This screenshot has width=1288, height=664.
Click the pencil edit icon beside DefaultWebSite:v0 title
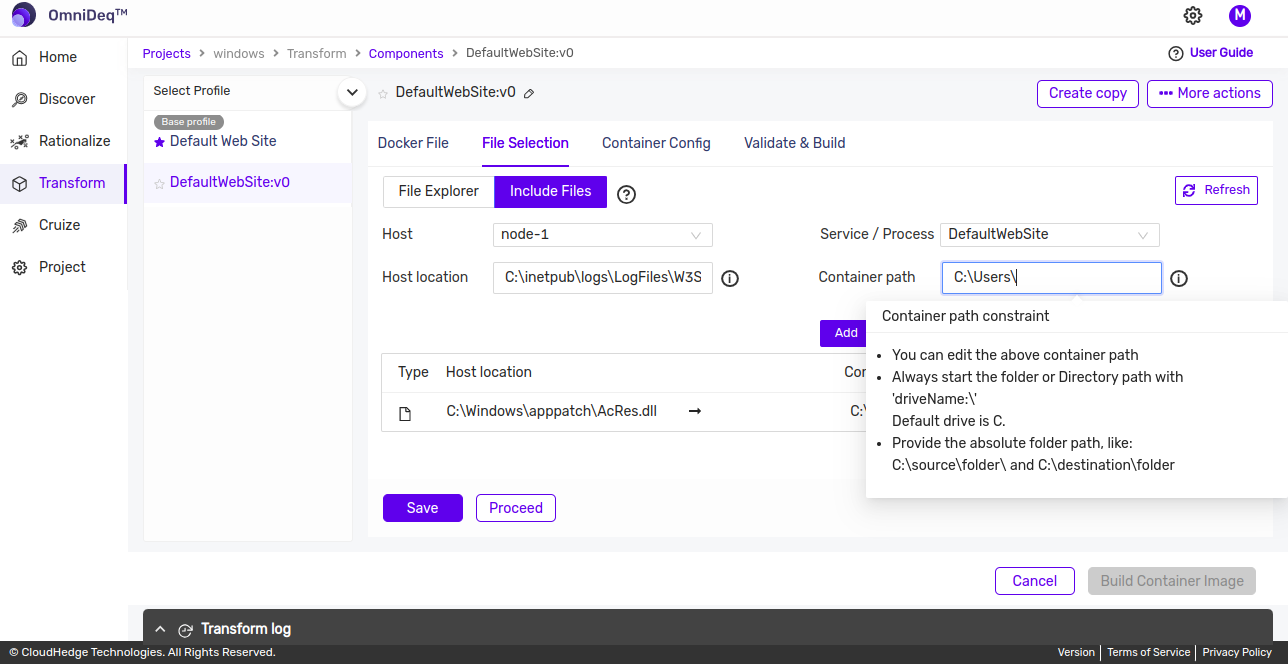[529, 93]
